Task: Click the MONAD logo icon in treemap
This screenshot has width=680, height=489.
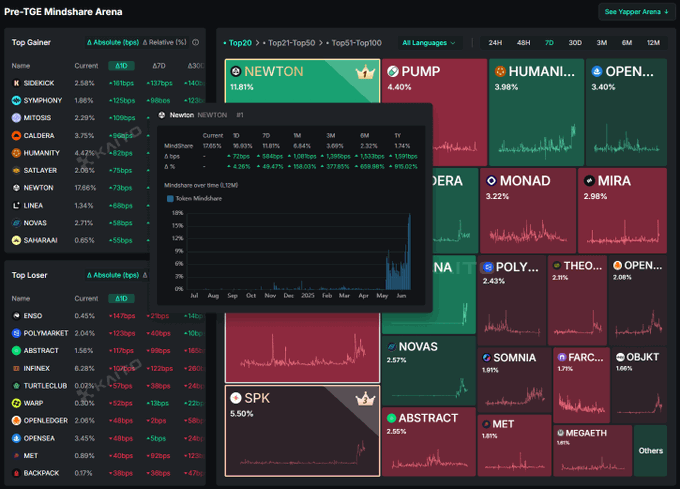Action: click(491, 181)
